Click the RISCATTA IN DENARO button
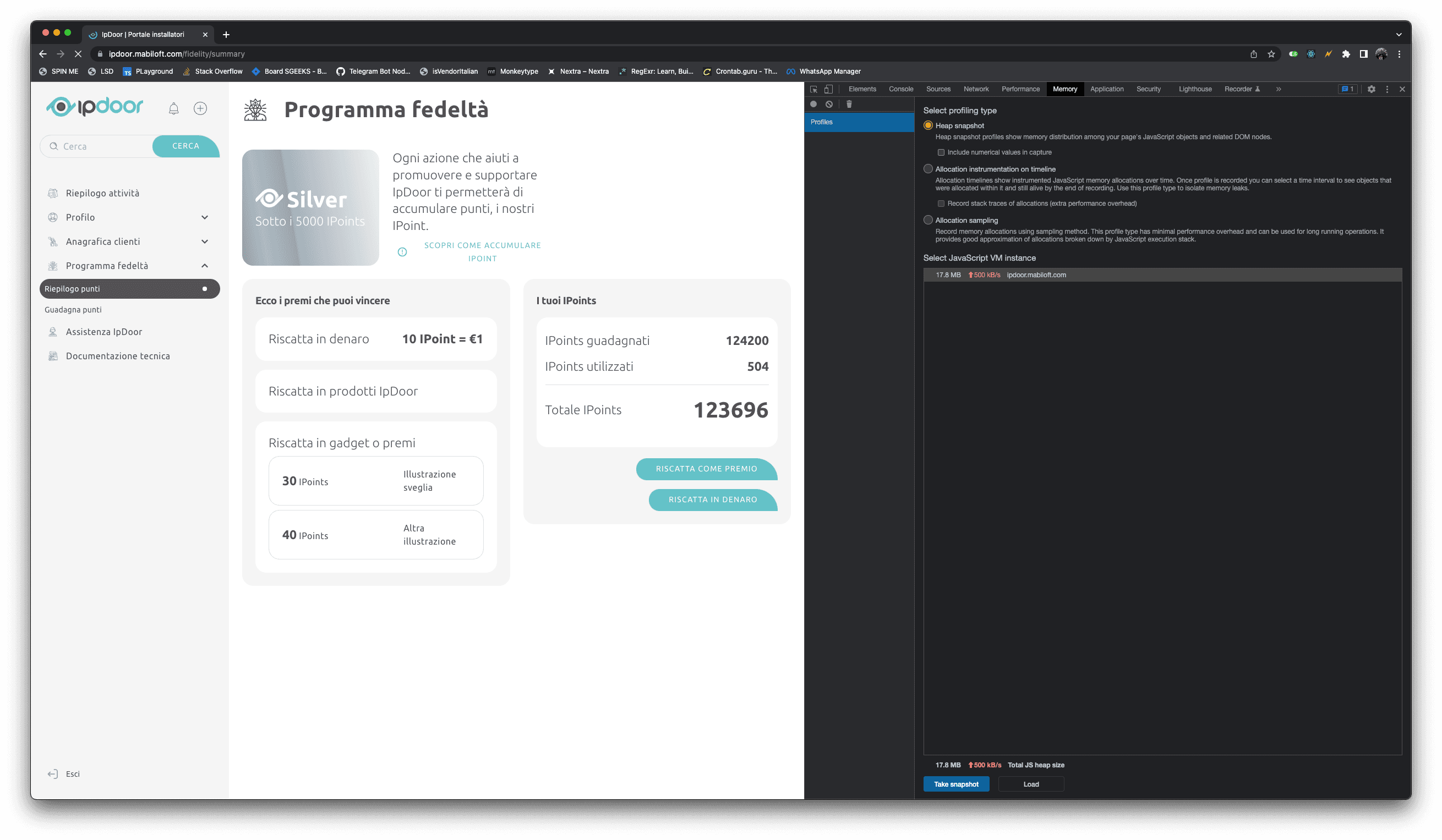1442x840 pixels. tap(712, 500)
